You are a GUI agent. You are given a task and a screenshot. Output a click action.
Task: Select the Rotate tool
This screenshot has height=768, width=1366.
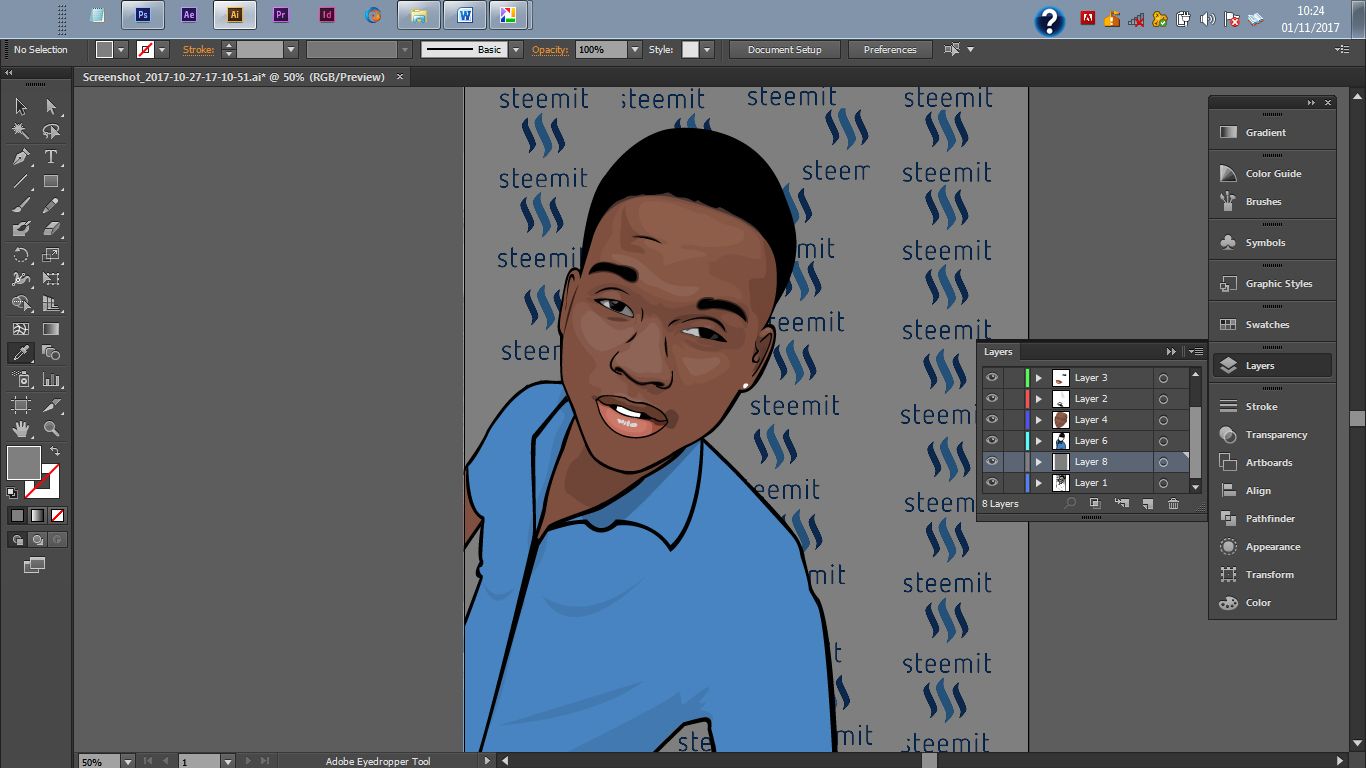tap(21, 255)
